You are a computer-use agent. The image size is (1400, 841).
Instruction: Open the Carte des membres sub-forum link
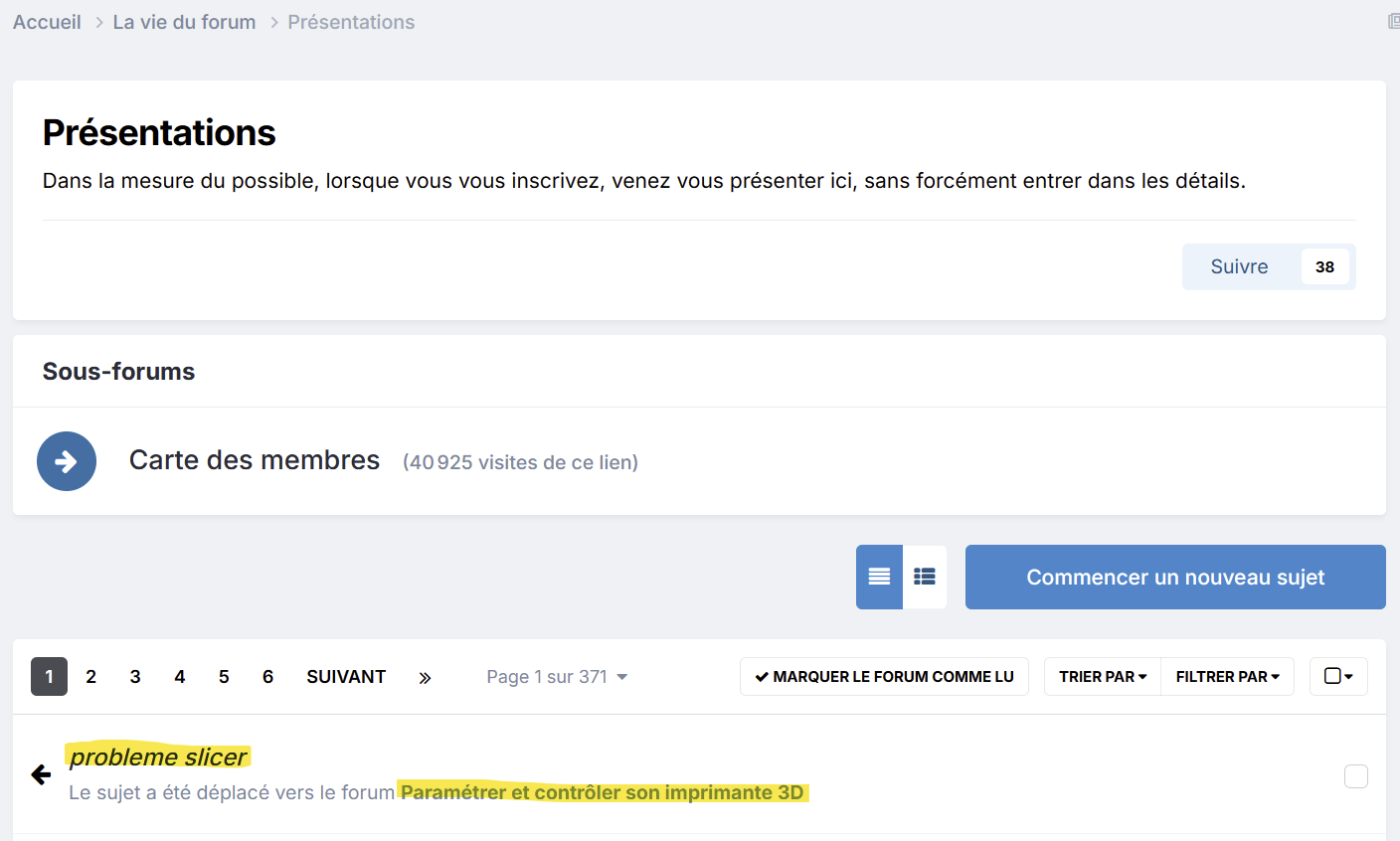coord(255,460)
